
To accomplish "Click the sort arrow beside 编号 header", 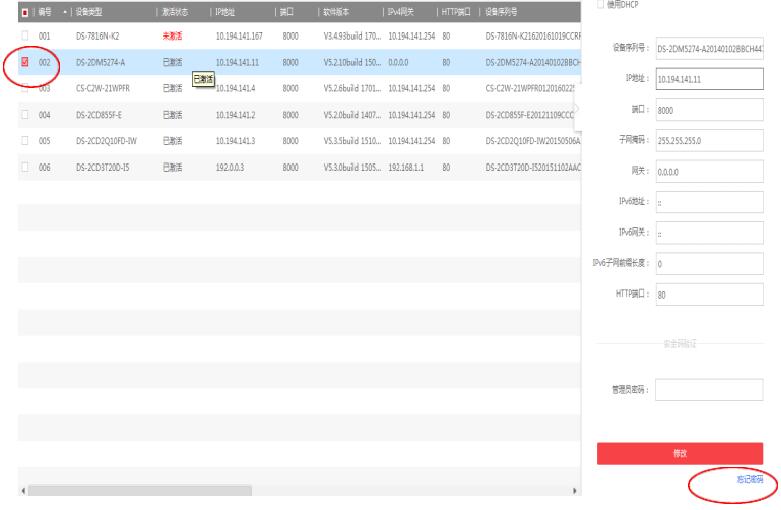I will (65, 11).
